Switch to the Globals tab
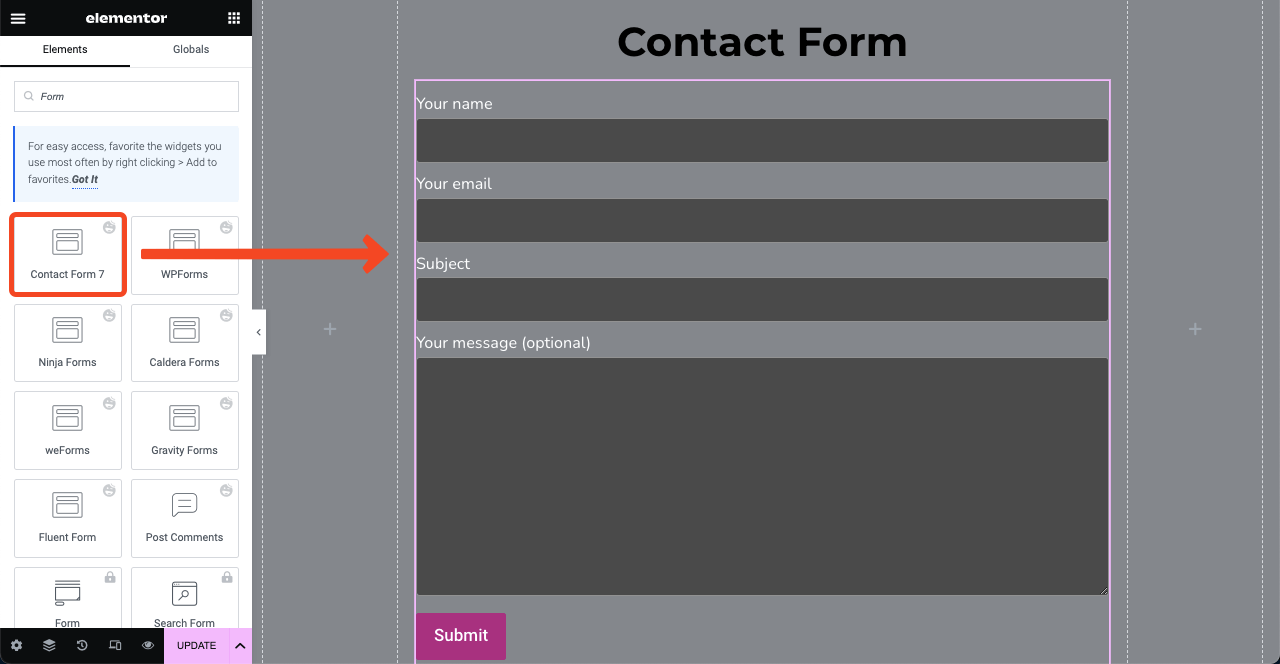The height and width of the screenshot is (664, 1280). point(191,49)
